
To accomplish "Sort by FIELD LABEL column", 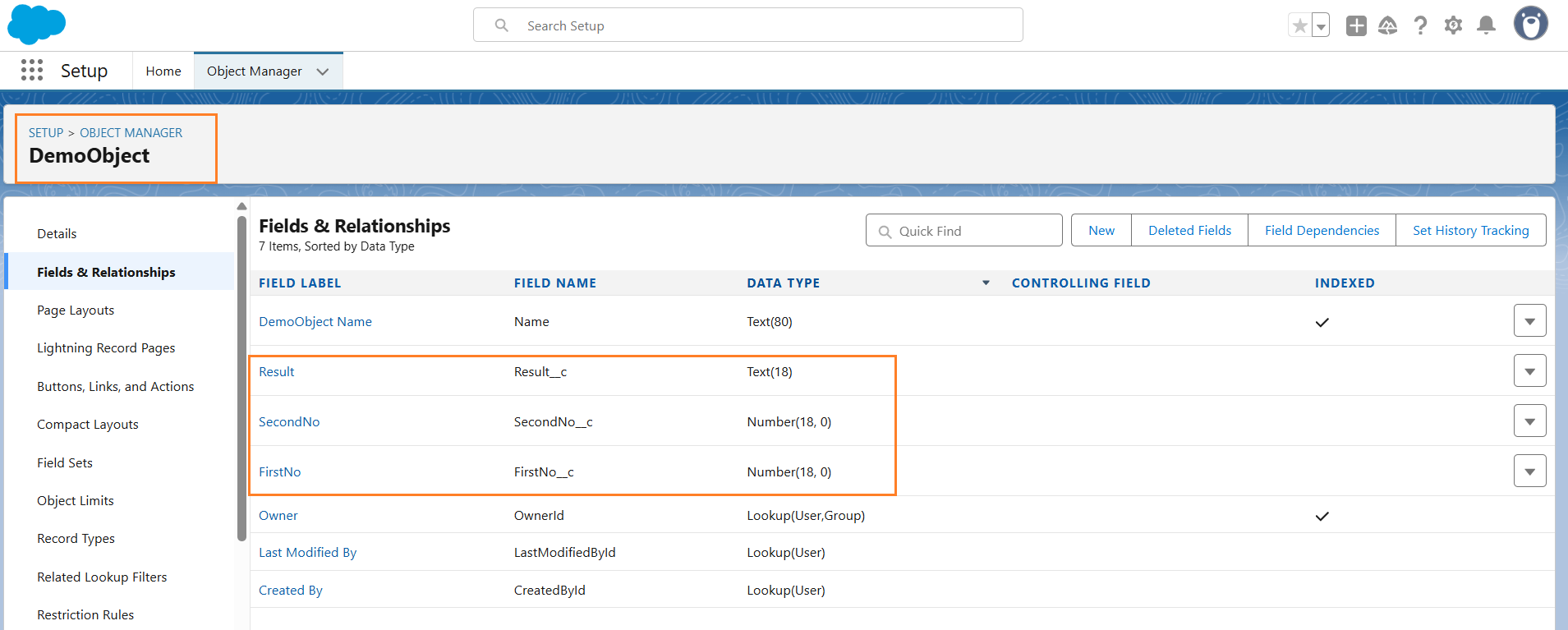I will click(x=300, y=283).
